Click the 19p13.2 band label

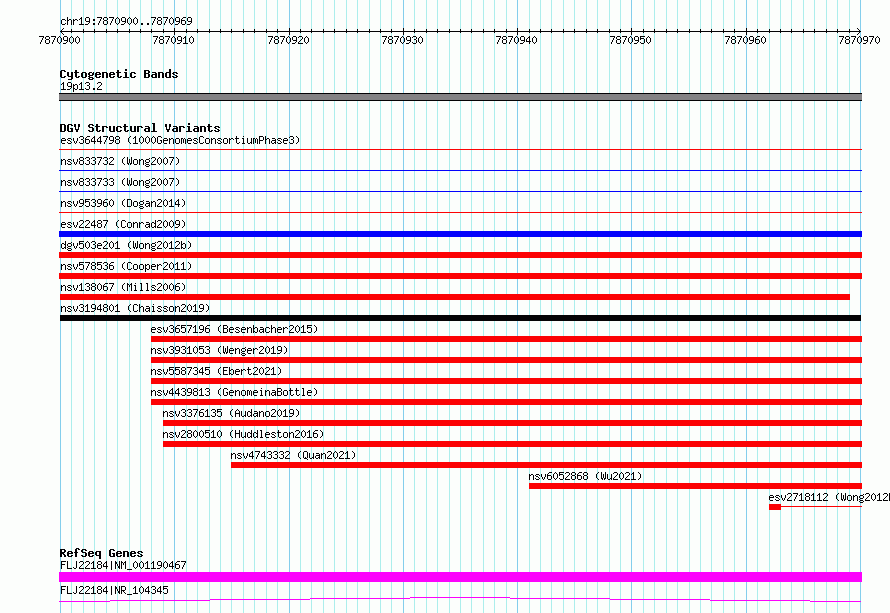coord(81,86)
